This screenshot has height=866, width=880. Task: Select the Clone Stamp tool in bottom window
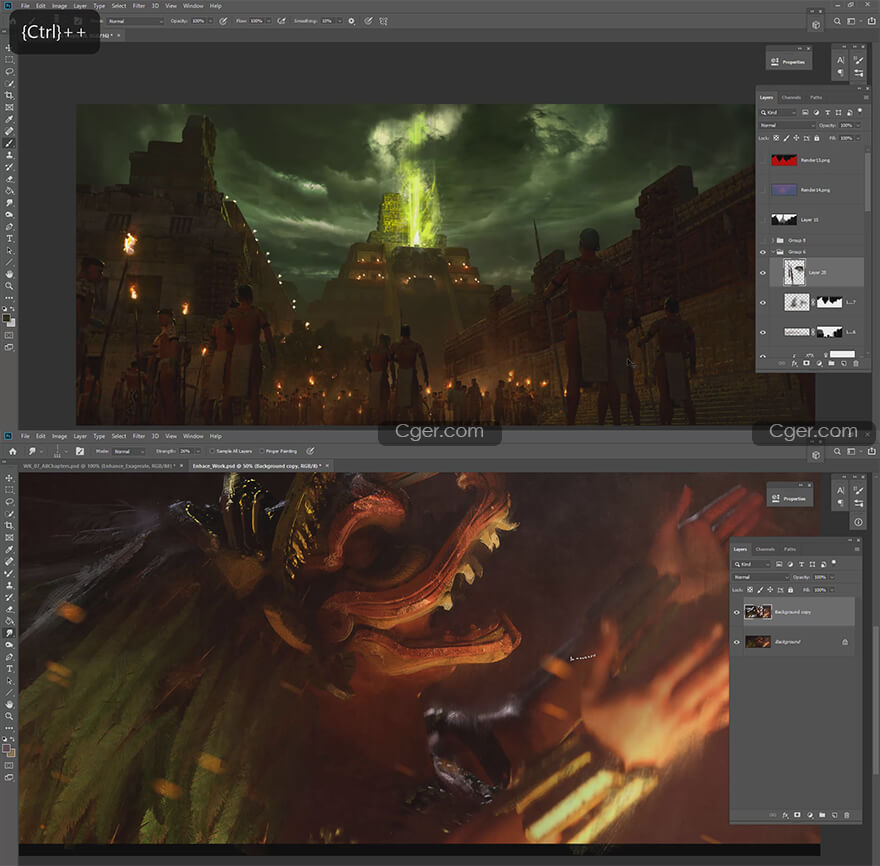coord(10,585)
